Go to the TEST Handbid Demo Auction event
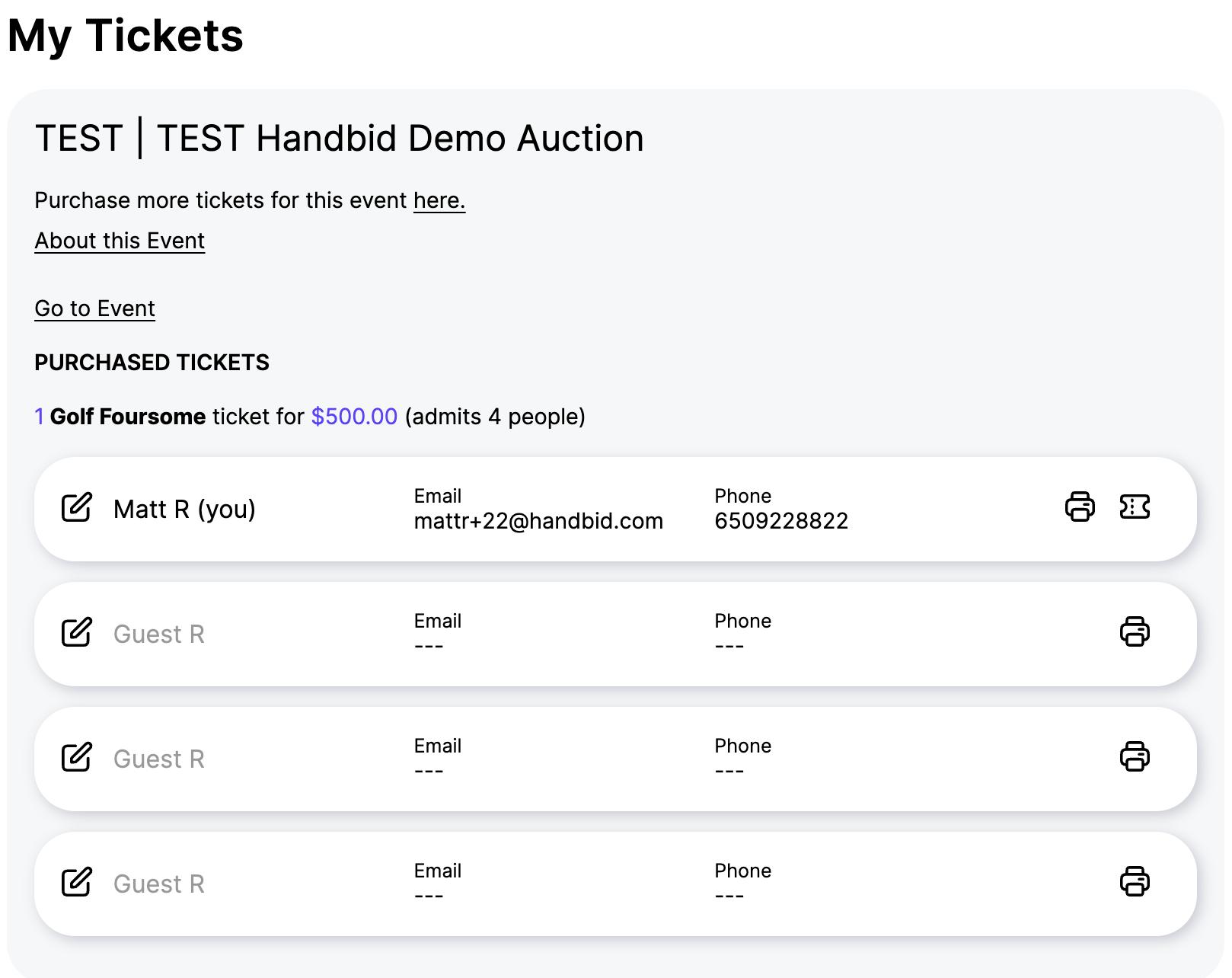Viewport: 1232px width, 978px height. coord(94,308)
